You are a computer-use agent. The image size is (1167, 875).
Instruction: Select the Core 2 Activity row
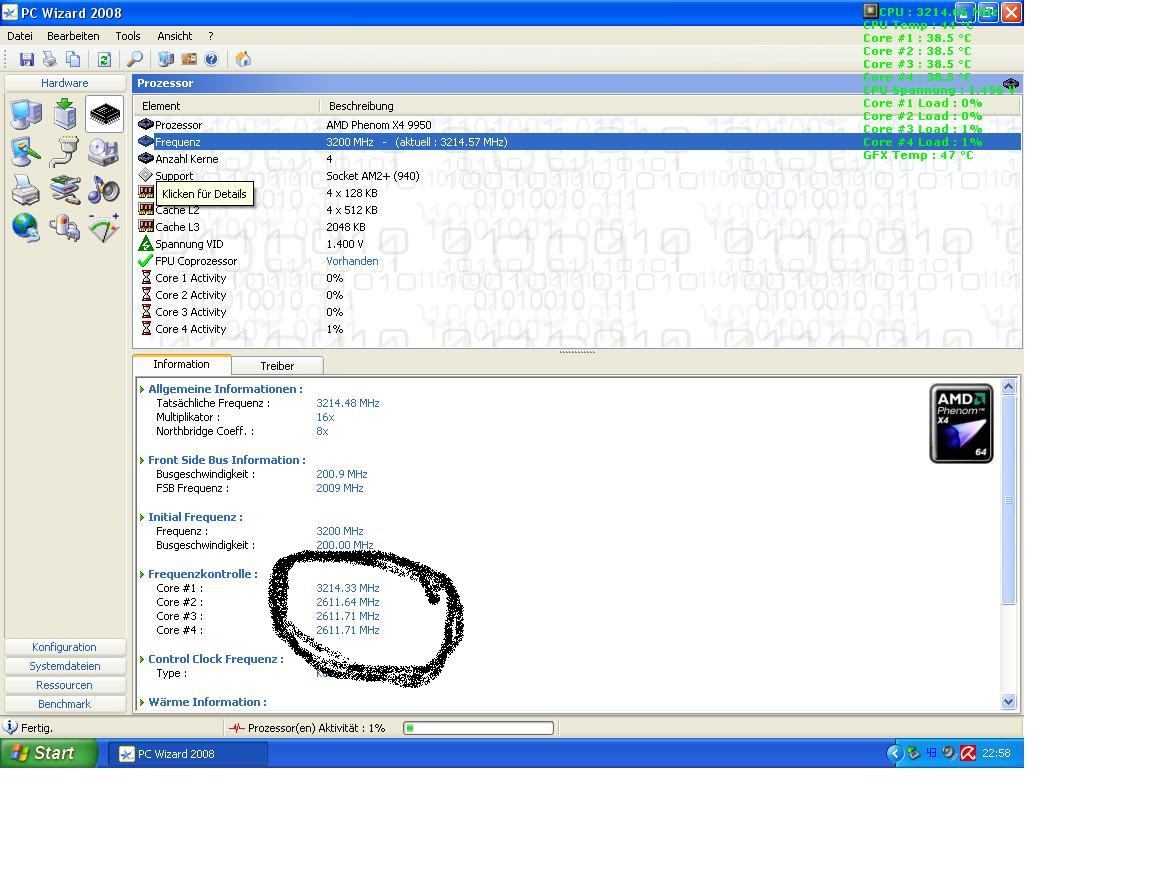click(x=578, y=295)
